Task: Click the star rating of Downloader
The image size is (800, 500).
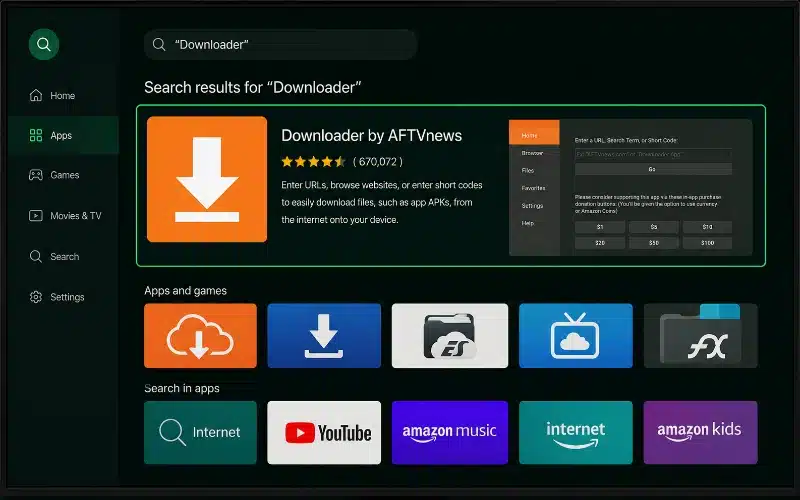Action: coord(313,162)
